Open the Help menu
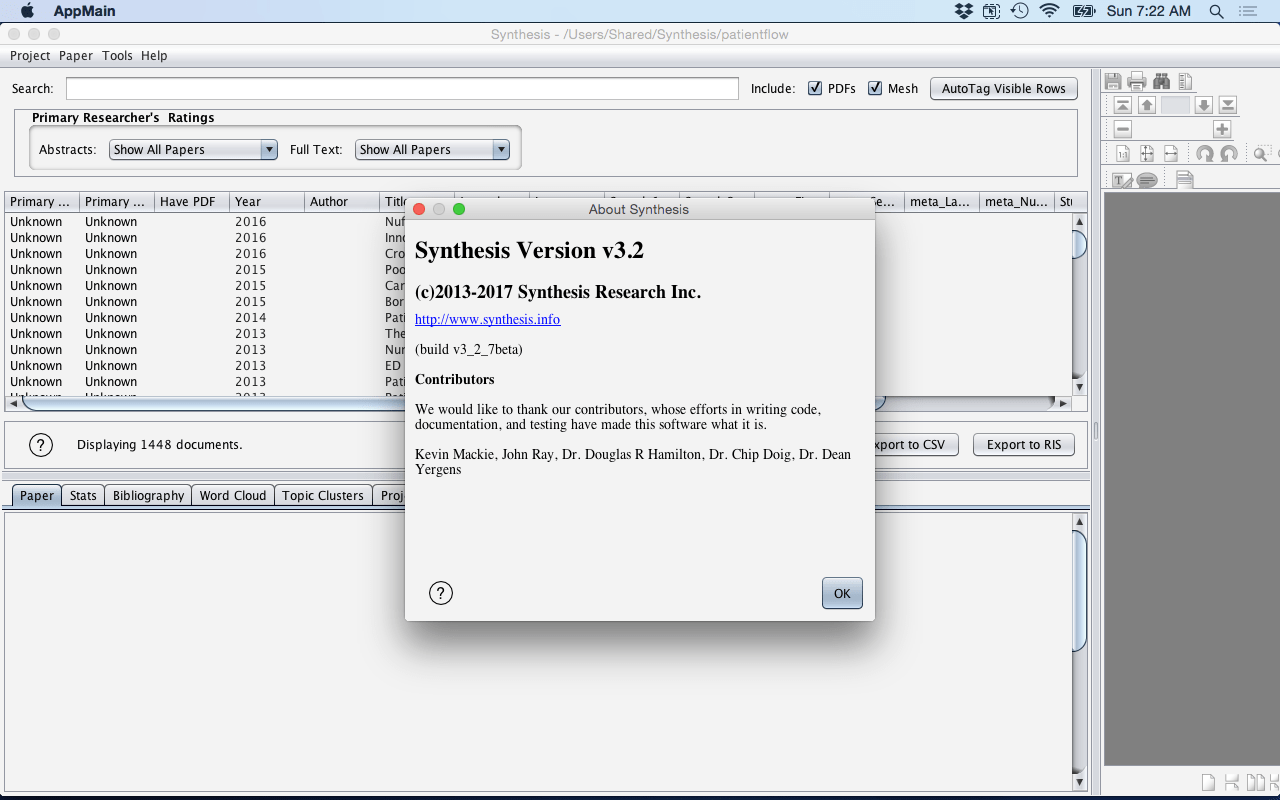The width and height of the screenshot is (1280, 800). [154, 56]
